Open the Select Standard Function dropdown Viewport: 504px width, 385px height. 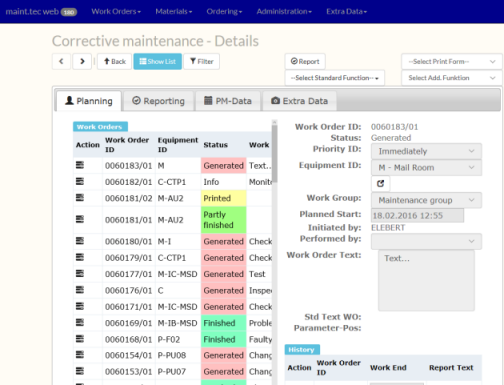[x=335, y=78]
